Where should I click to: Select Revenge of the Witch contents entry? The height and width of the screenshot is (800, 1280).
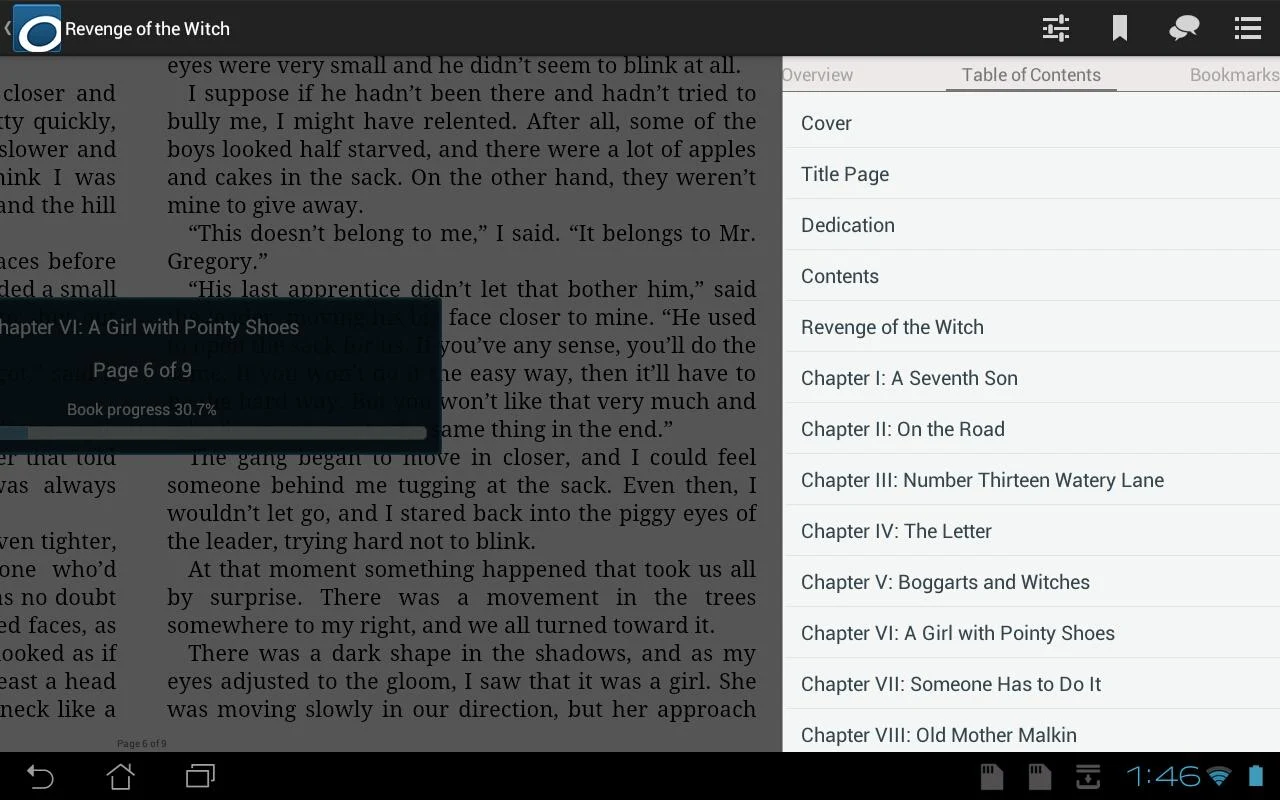tap(1031, 327)
